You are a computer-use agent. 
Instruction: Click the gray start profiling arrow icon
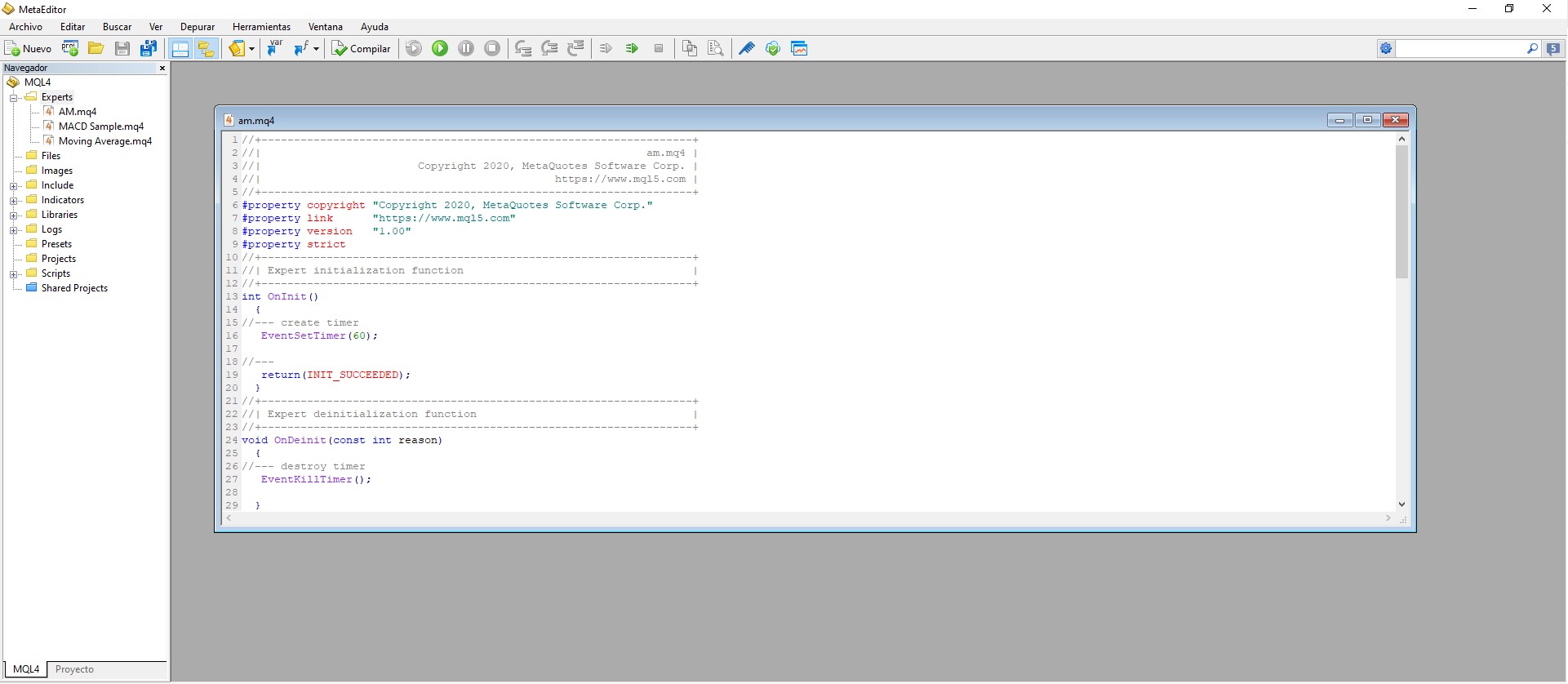tap(606, 48)
